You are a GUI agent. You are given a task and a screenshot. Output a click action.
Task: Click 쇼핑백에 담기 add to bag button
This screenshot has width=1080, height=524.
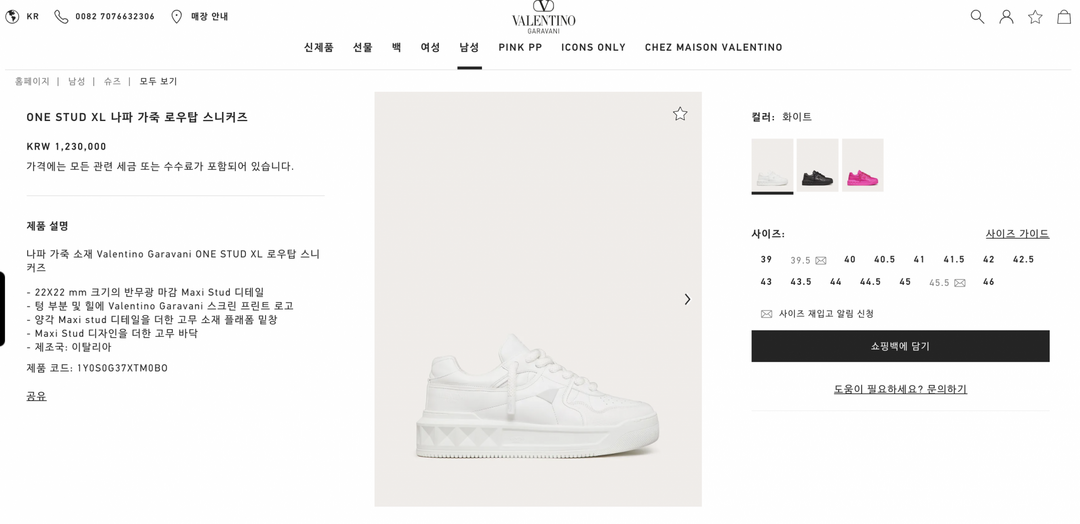click(900, 346)
